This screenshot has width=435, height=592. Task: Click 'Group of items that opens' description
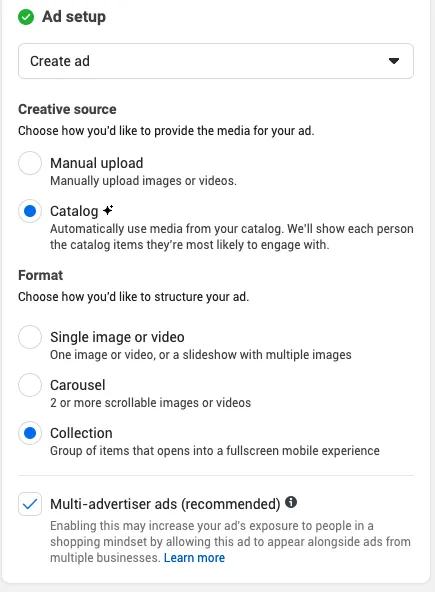click(215, 451)
